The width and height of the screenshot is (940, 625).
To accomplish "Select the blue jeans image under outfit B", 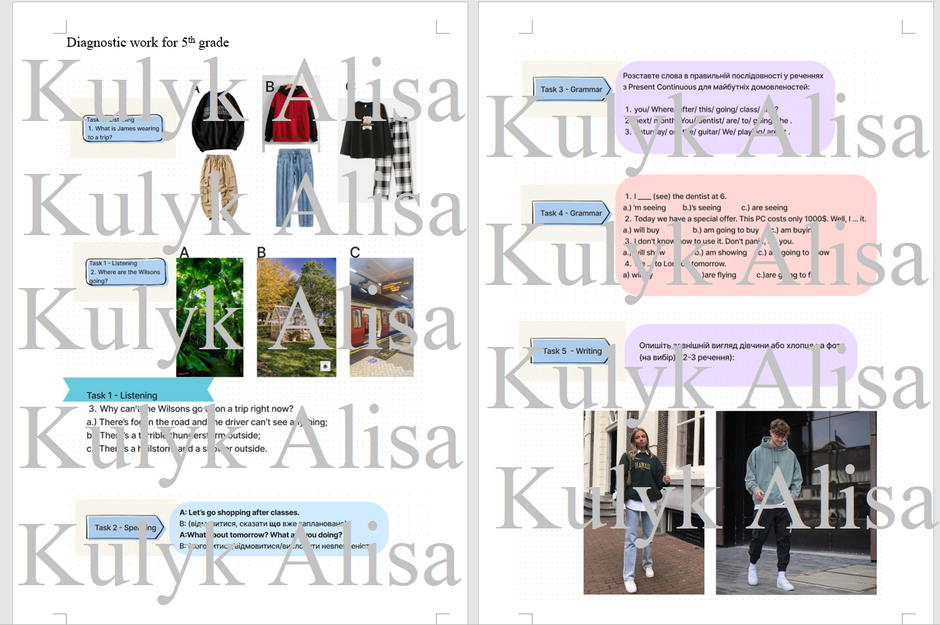I will point(295,188).
